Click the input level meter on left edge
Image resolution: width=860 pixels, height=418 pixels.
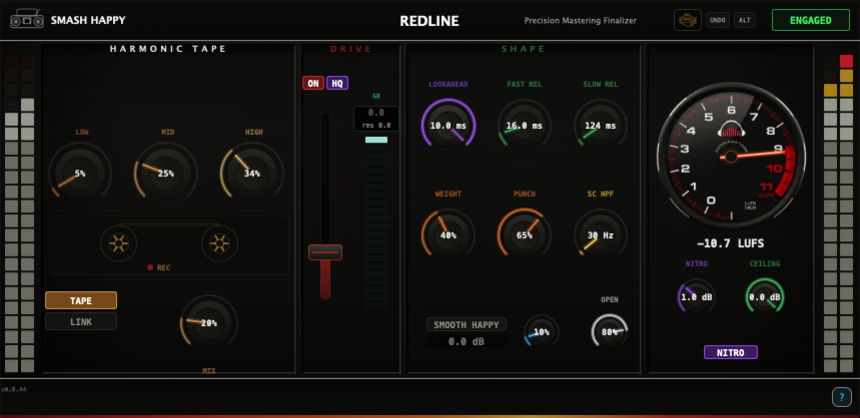coord(20,213)
